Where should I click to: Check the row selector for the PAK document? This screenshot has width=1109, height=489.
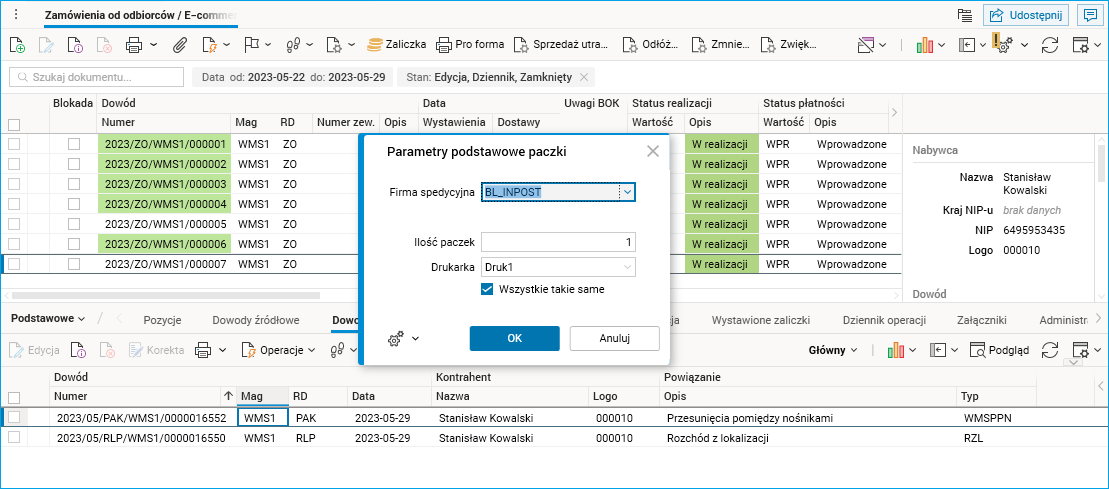click(x=14, y=418)
